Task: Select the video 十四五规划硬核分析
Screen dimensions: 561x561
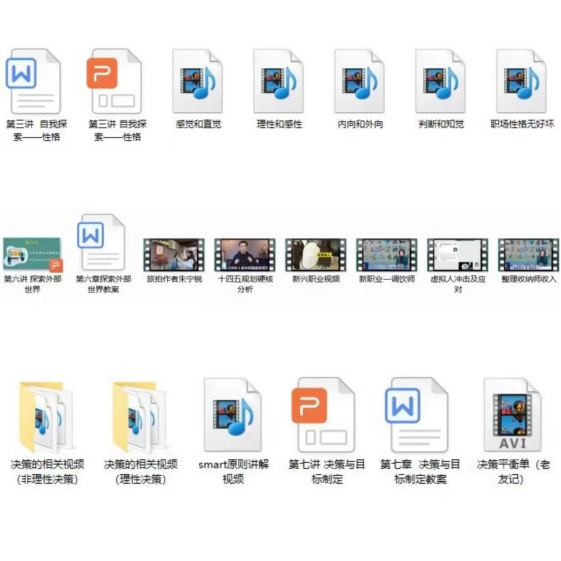Action: point(245,255)
